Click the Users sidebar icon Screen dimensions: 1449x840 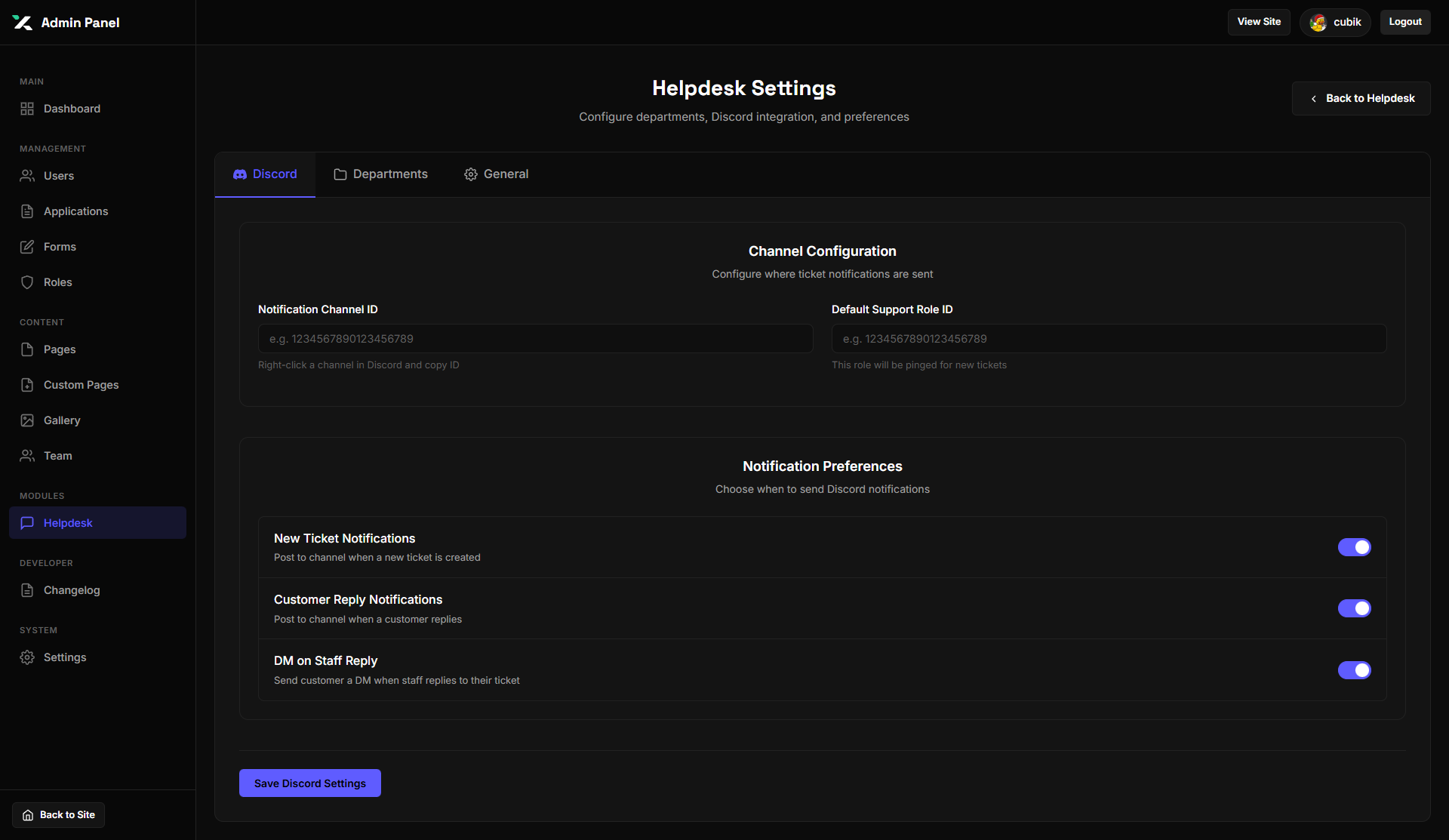tap(27, 176)
